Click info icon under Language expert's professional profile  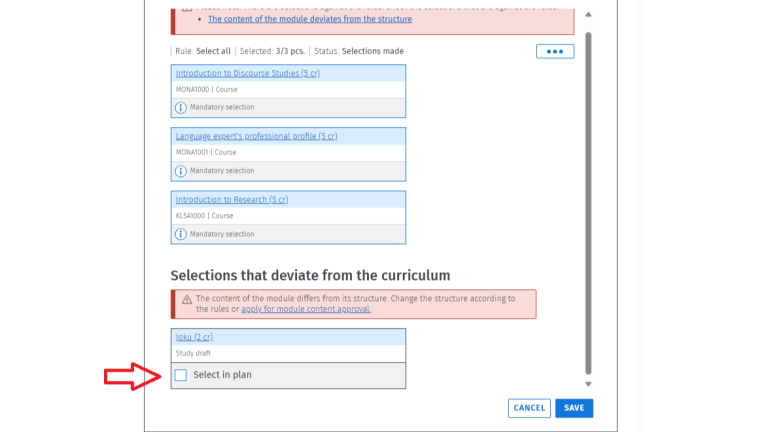point(181,171)
